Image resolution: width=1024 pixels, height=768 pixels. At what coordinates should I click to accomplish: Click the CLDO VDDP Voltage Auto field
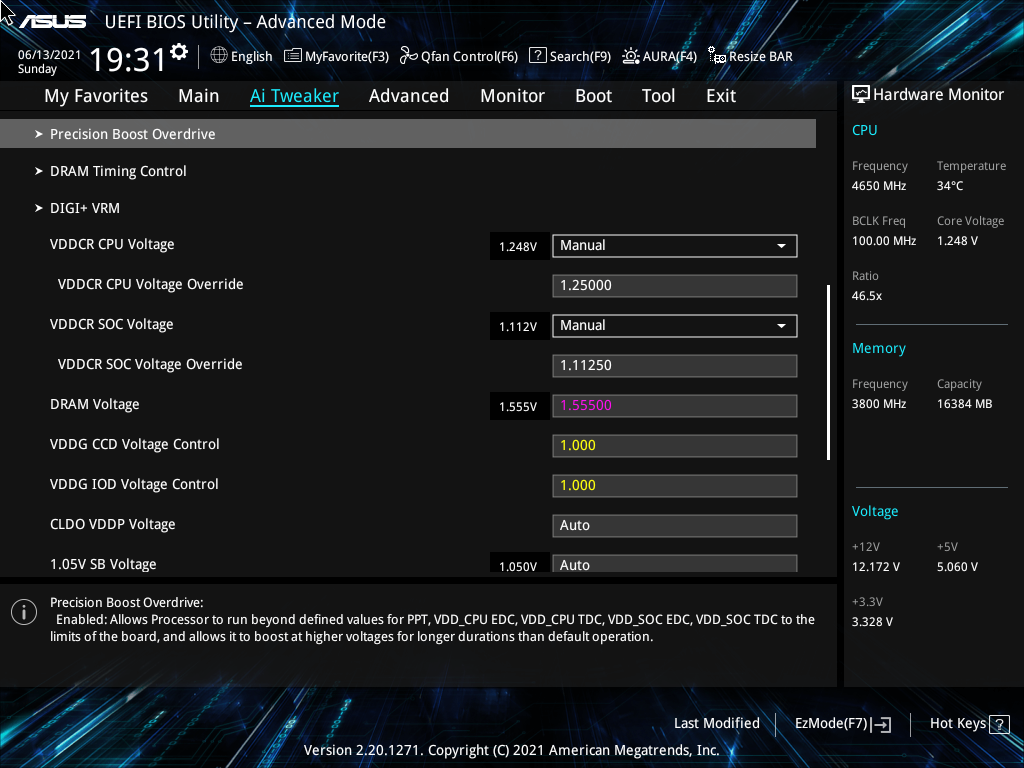pyautogui.click(x=675, y=526)
